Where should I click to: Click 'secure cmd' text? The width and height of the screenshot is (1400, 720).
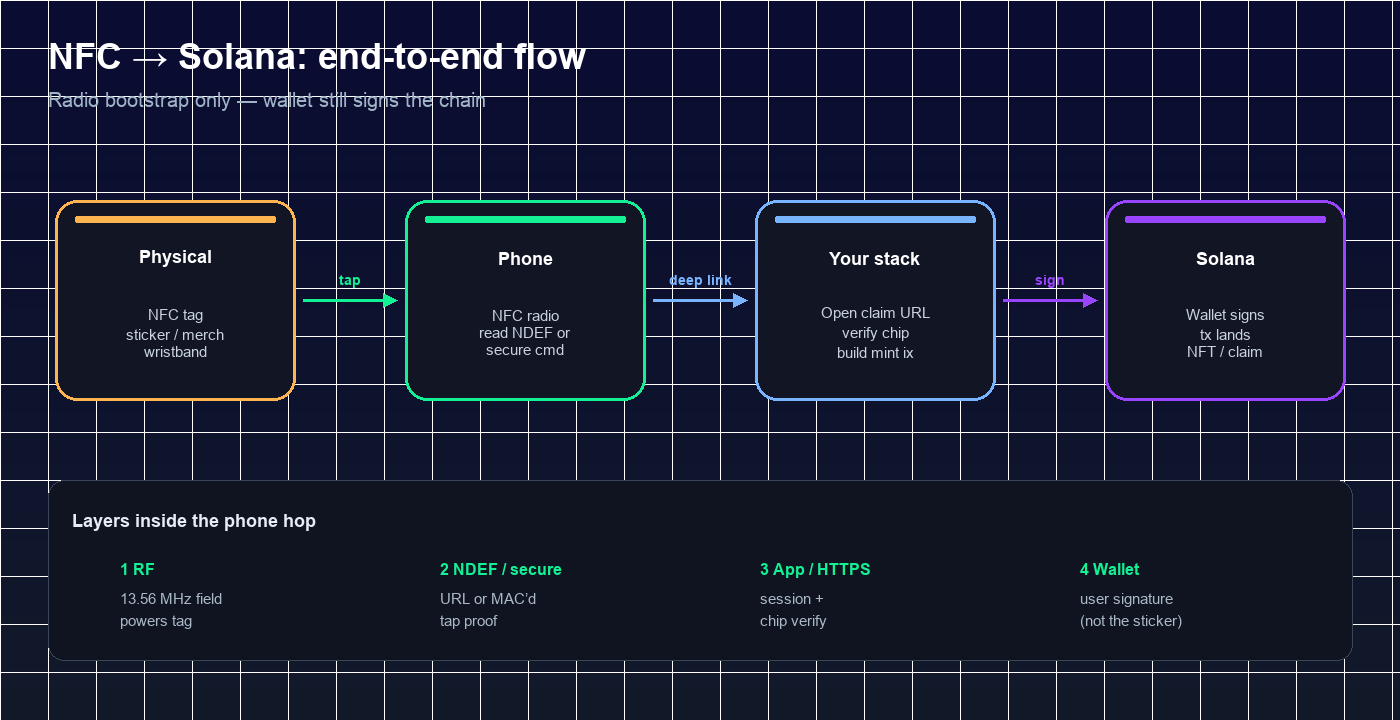(x=525, y=350)
